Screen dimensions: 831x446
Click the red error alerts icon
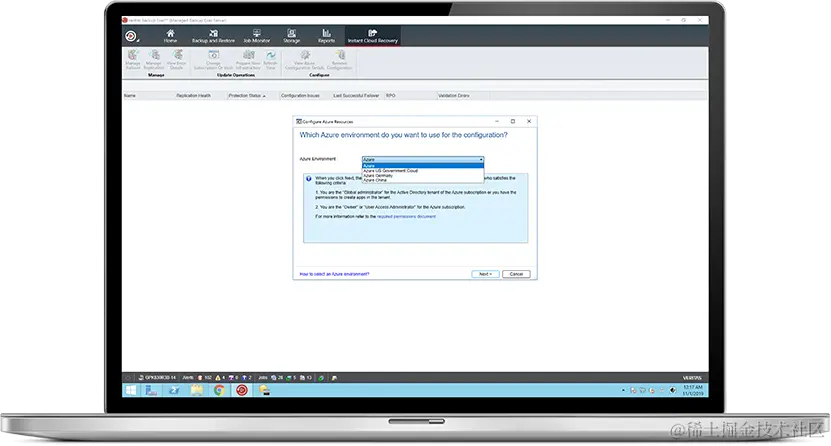click(200, 378)
